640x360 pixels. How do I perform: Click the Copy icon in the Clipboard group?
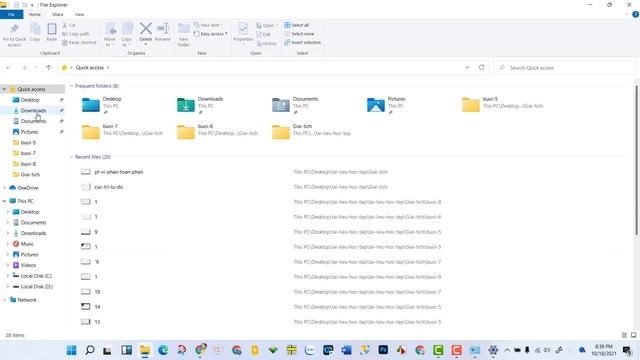(35, 29)
